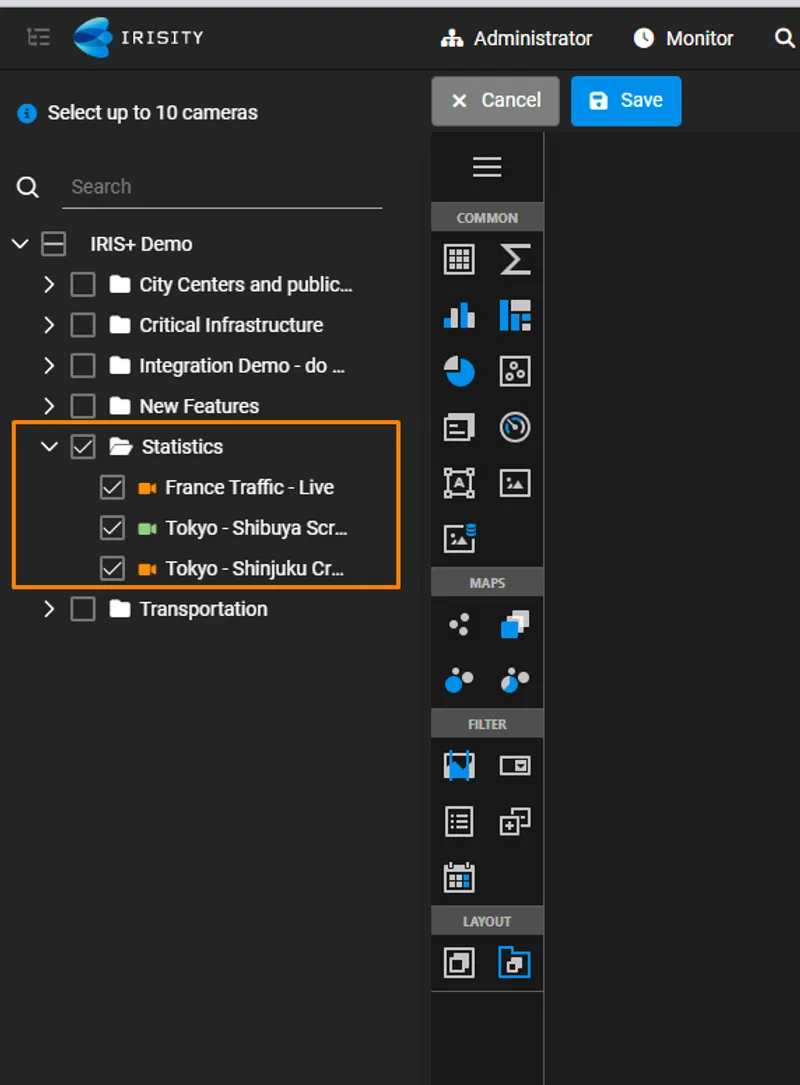Expand the Critical Infrastructure folder

49,324
